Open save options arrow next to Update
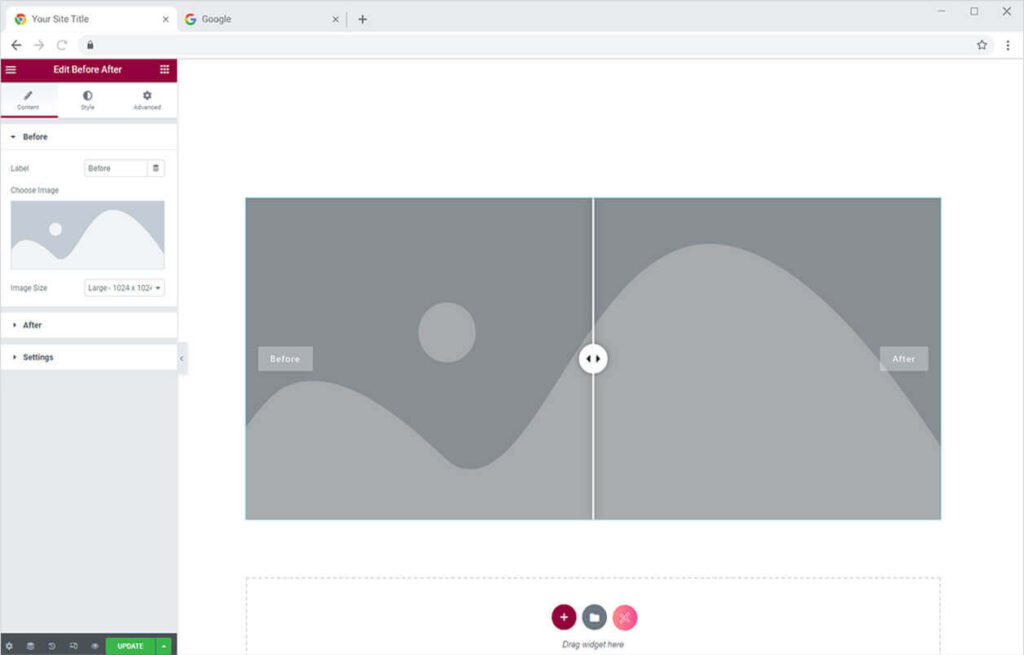This screenshot has width=1024, height=655. point(165,646)
